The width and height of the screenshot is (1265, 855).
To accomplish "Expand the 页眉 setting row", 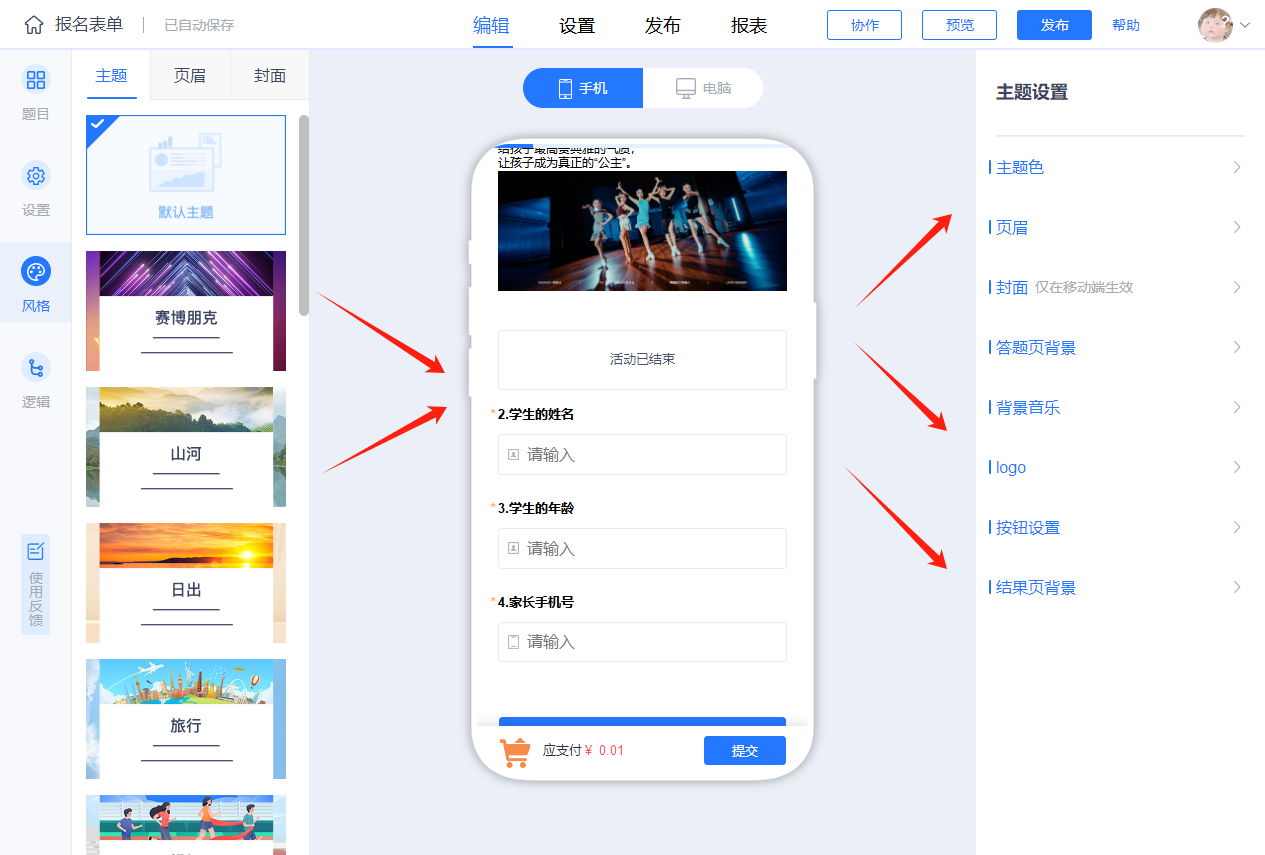I will pos(1118,227).
